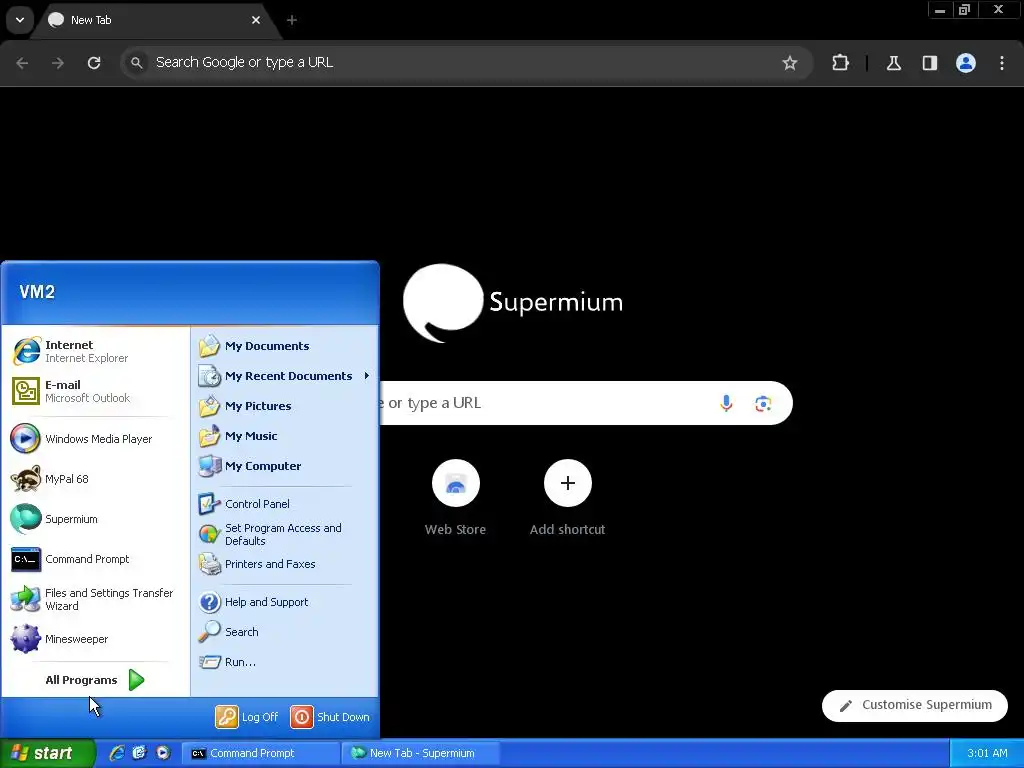This screenshot has height=768, width=1024.
Task: Open the Web Store shortcut
Action: click(x=455, y=498)
